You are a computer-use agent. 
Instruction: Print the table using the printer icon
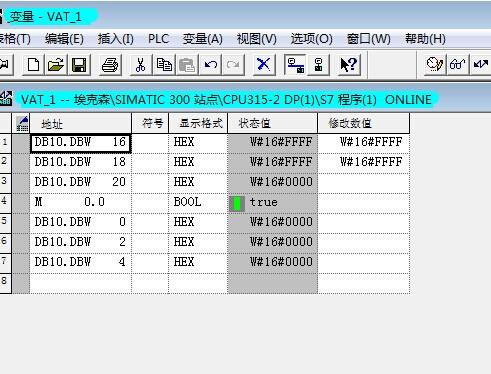pos(110,64)
